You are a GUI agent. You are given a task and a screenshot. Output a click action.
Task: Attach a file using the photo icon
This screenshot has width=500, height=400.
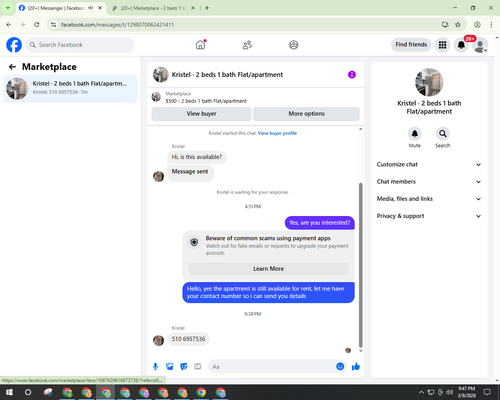pos(169,367)
